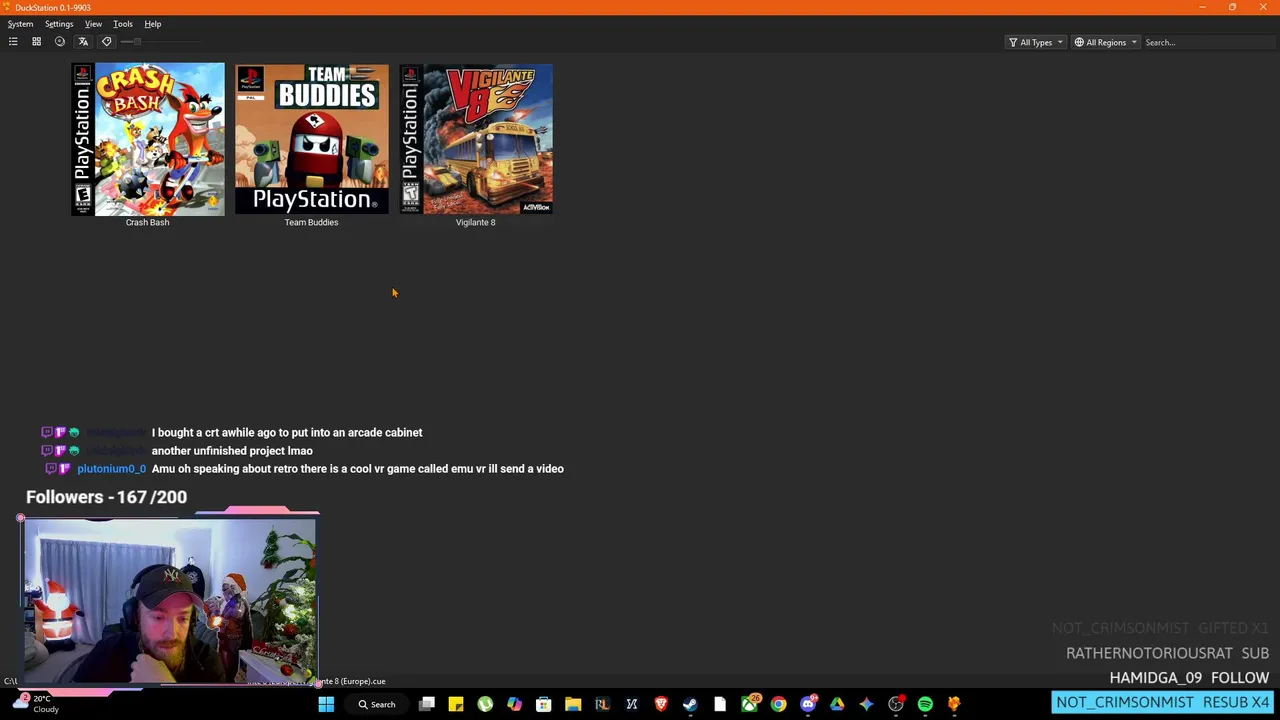
Task: Click the Vigilante 8 title label
Action: [x=476, y=222]
